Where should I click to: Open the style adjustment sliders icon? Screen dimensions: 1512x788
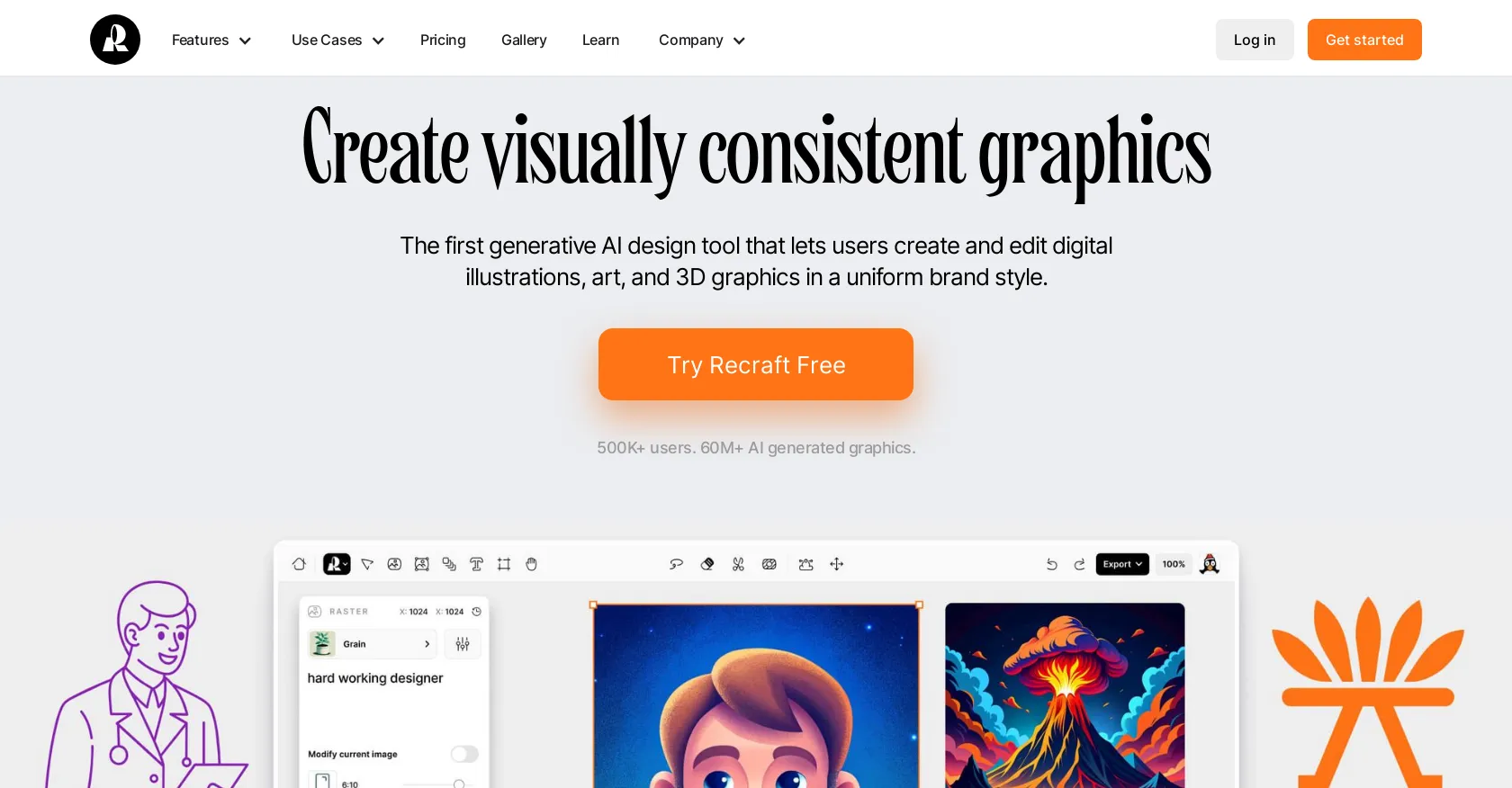click(x=463, y=644)
